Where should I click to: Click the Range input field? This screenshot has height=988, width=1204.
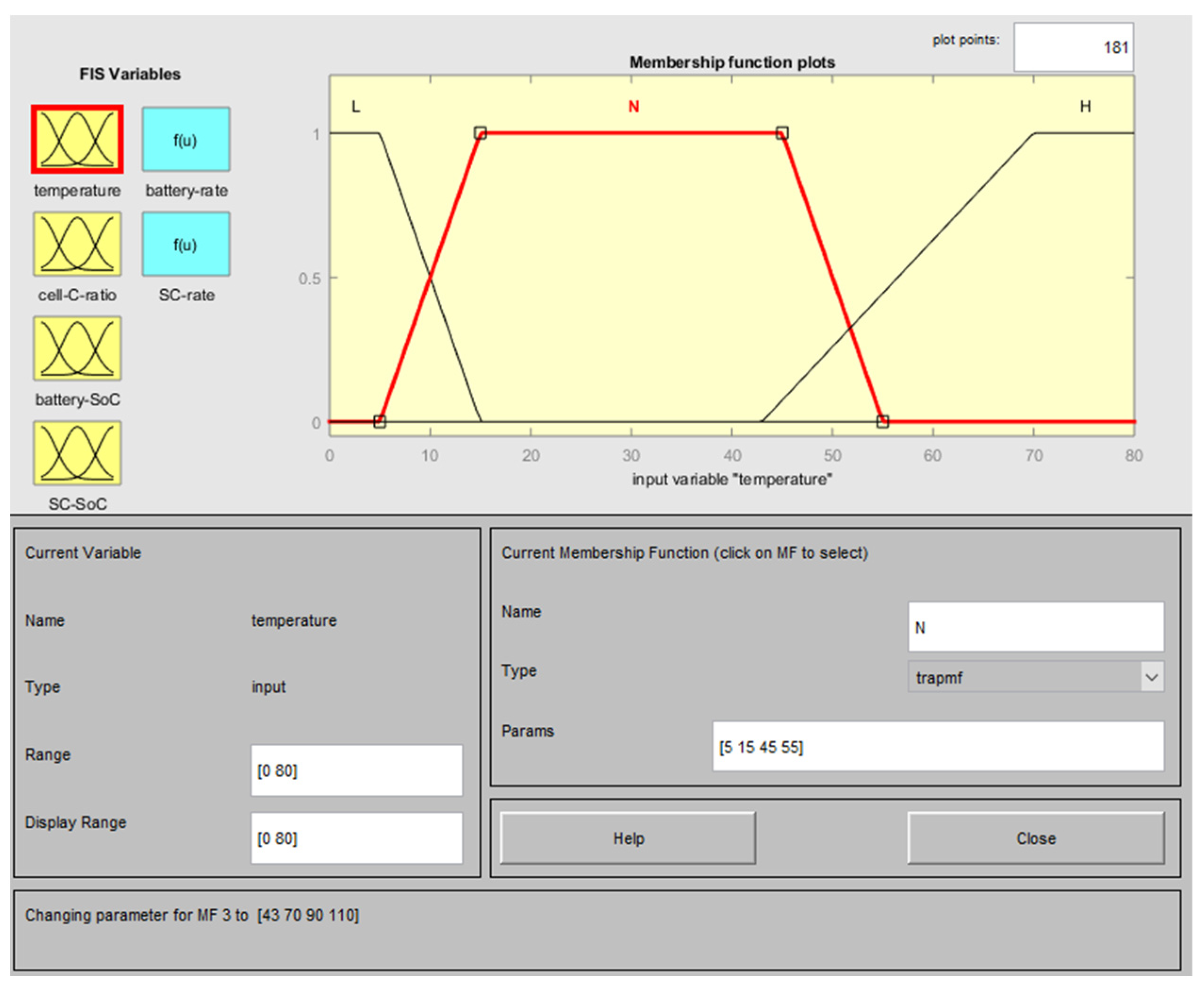pos(356,771)
